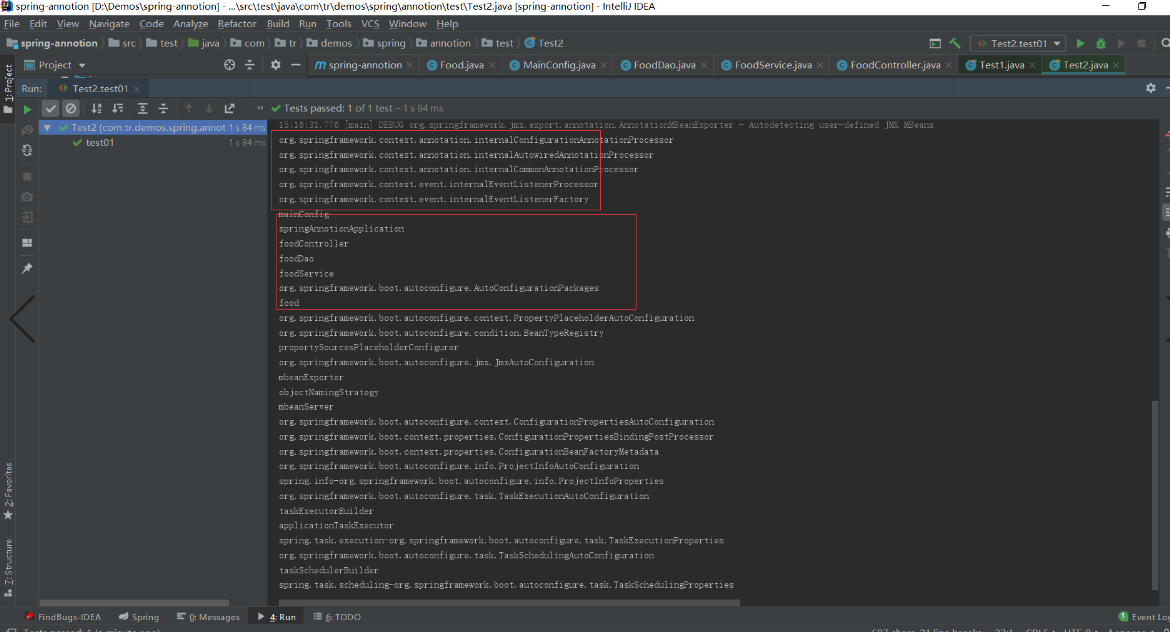The image size is (1170, 632).
Task: Open the Refactor menu
Action: tap(236, 23)
